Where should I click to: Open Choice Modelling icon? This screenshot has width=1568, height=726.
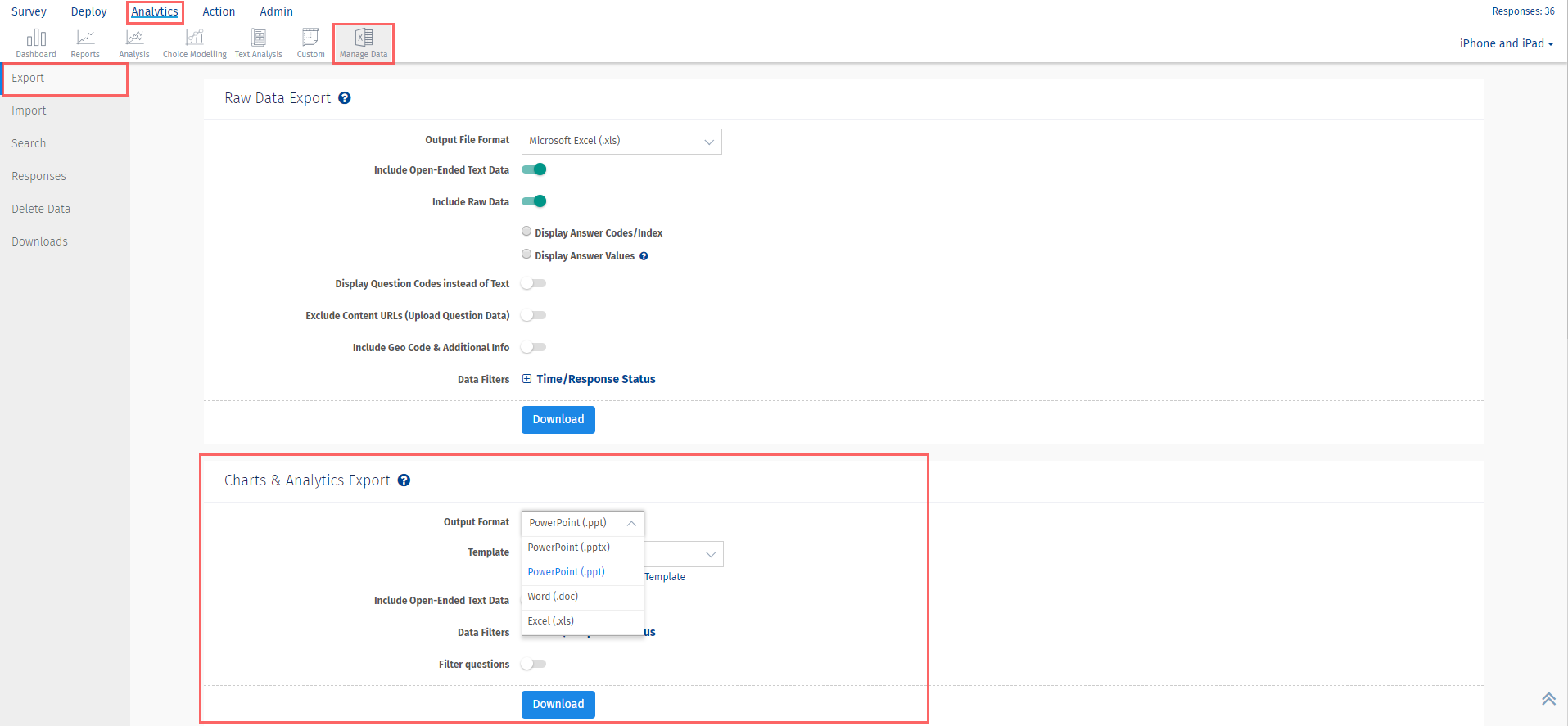[194, 38]
